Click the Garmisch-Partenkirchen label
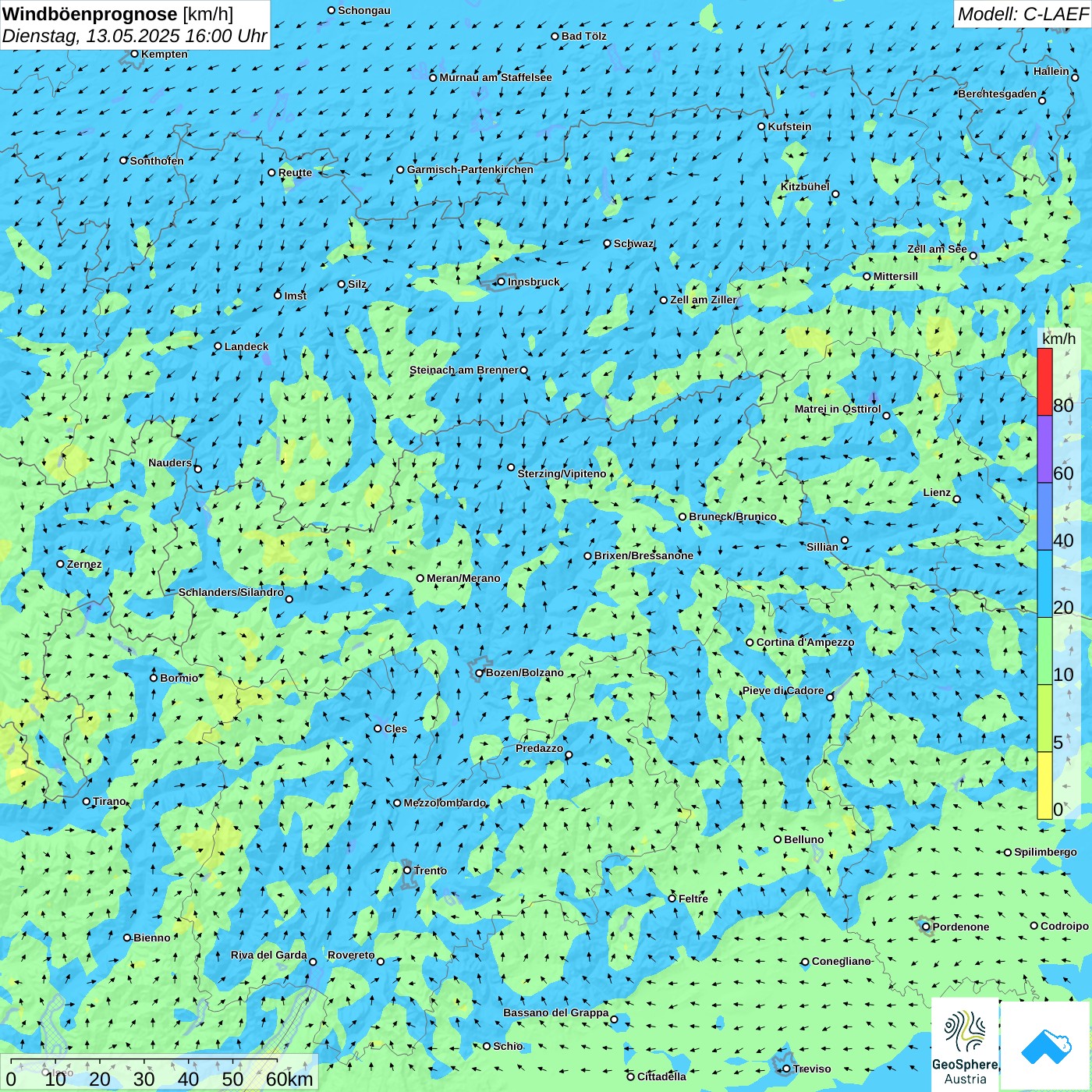 (470, 169)
